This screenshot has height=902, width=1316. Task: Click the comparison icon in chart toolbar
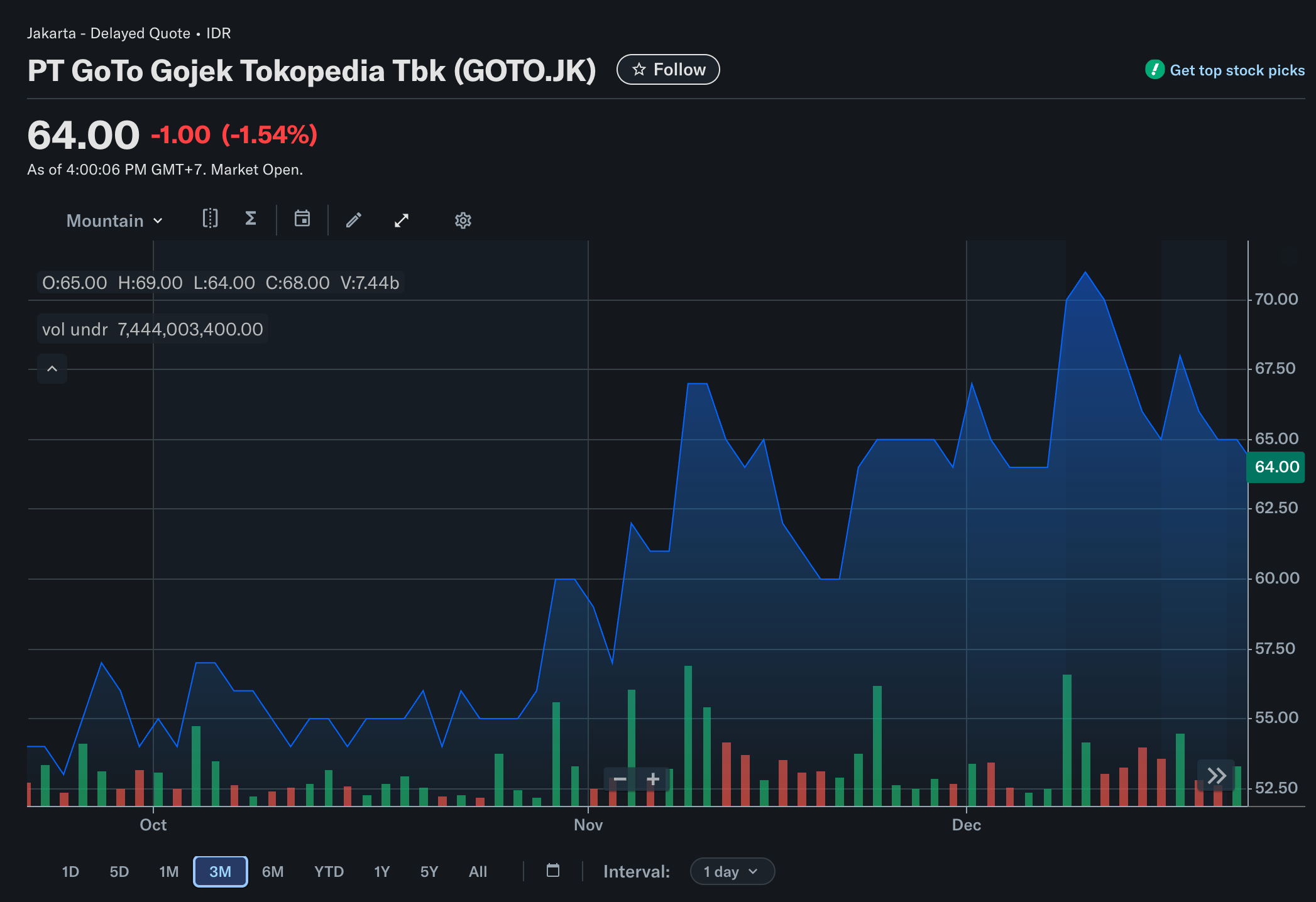point(210,219)
